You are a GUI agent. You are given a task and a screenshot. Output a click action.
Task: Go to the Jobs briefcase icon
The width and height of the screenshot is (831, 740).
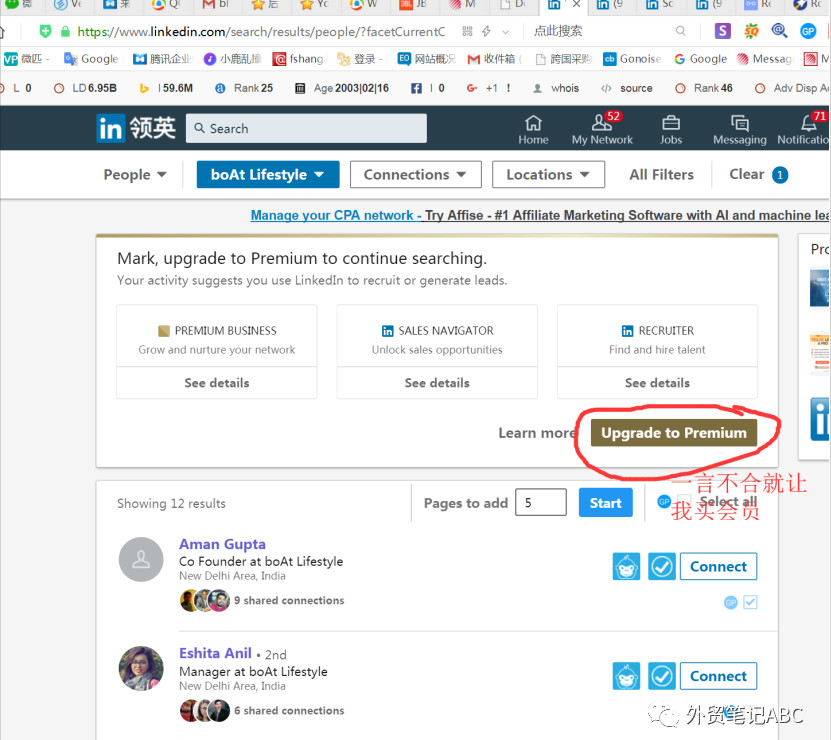[670, 129]
